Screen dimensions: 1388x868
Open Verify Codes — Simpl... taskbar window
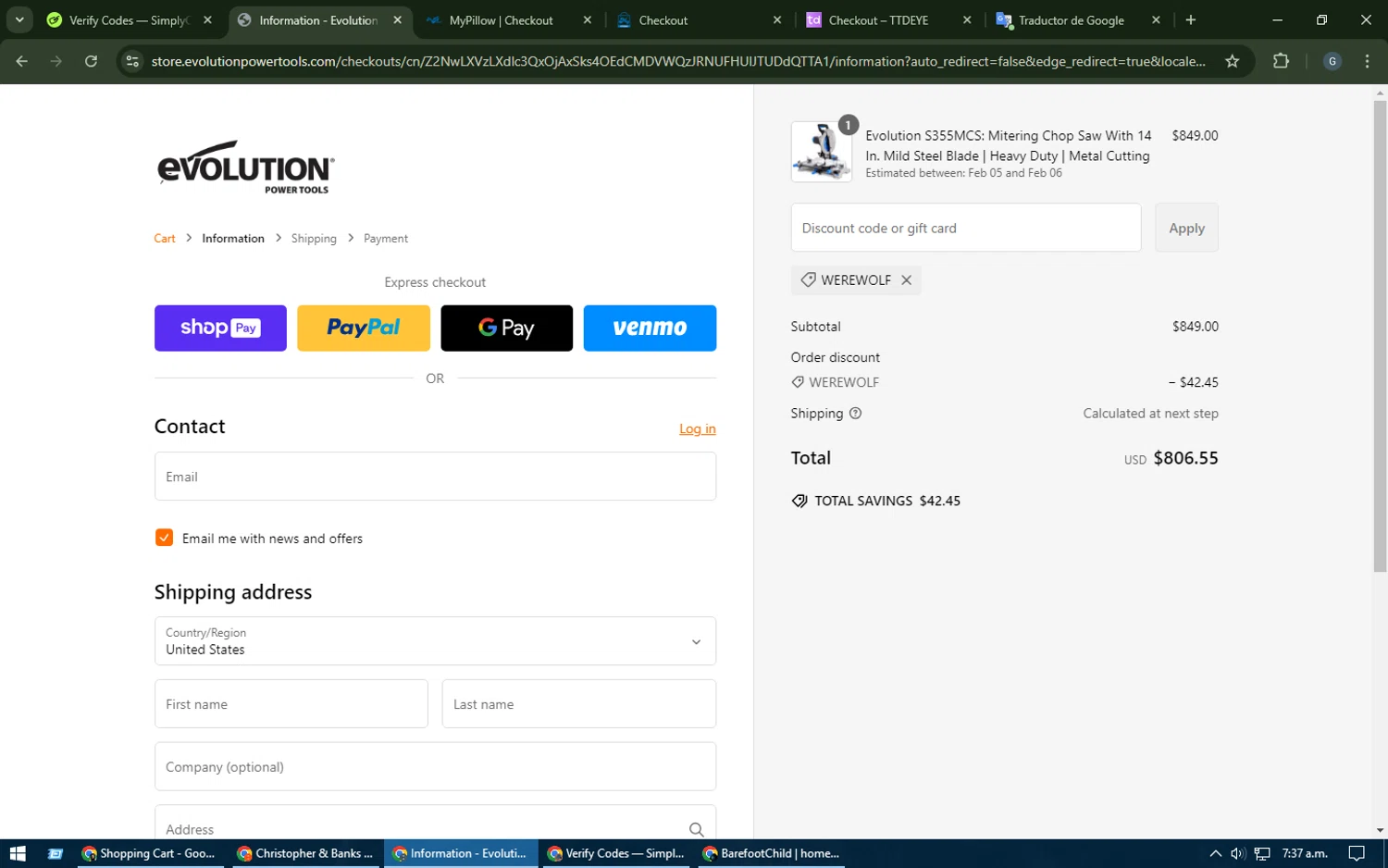616,853
